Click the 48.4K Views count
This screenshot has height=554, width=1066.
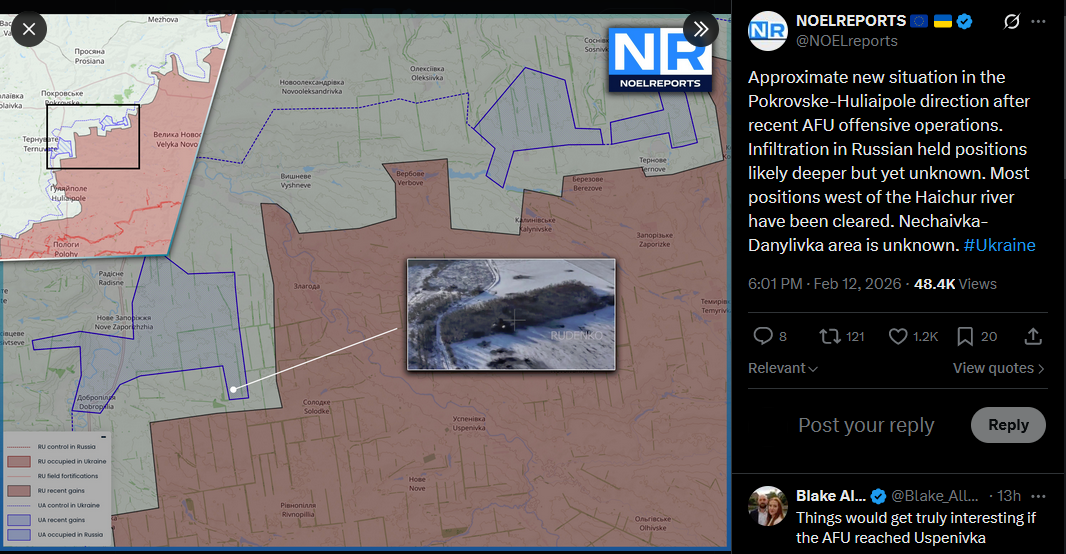[955, 284]
